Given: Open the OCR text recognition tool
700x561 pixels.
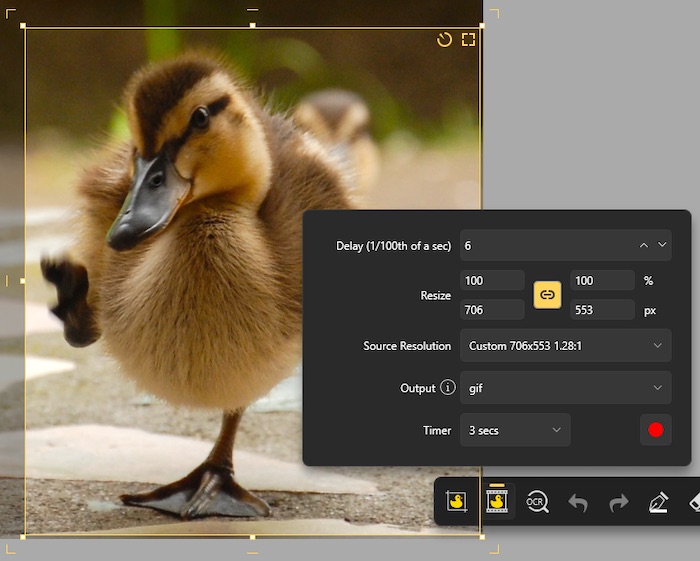Looking at the screenshot, I should [537, 502].
